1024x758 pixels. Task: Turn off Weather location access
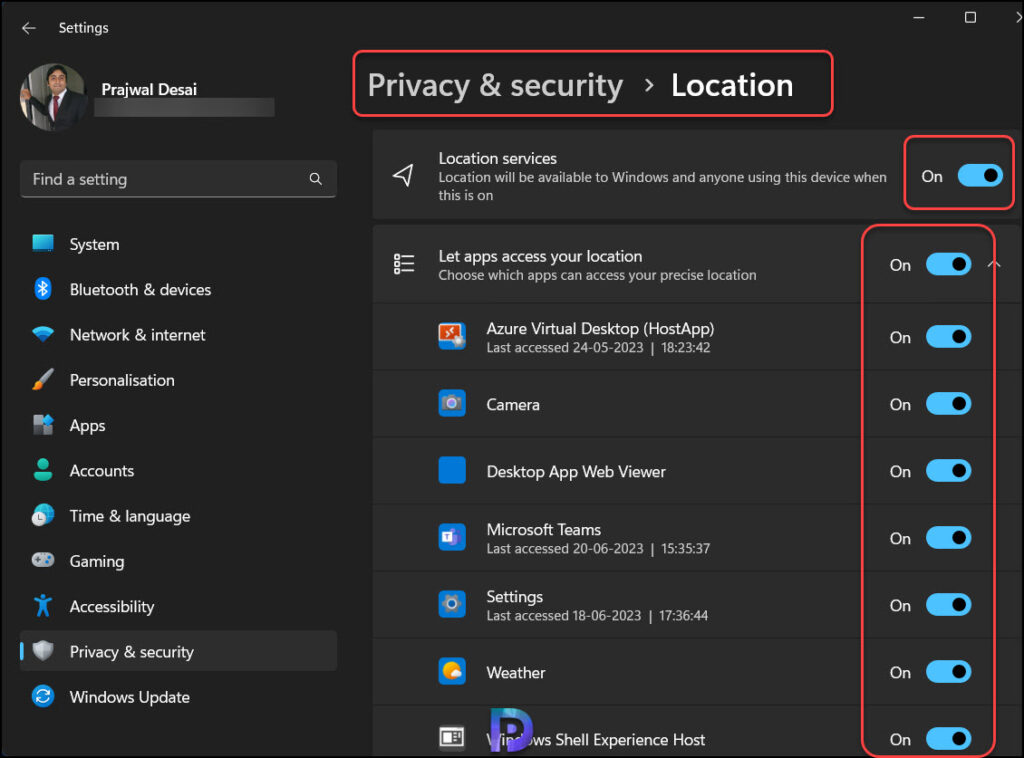(x=948, y=672)
